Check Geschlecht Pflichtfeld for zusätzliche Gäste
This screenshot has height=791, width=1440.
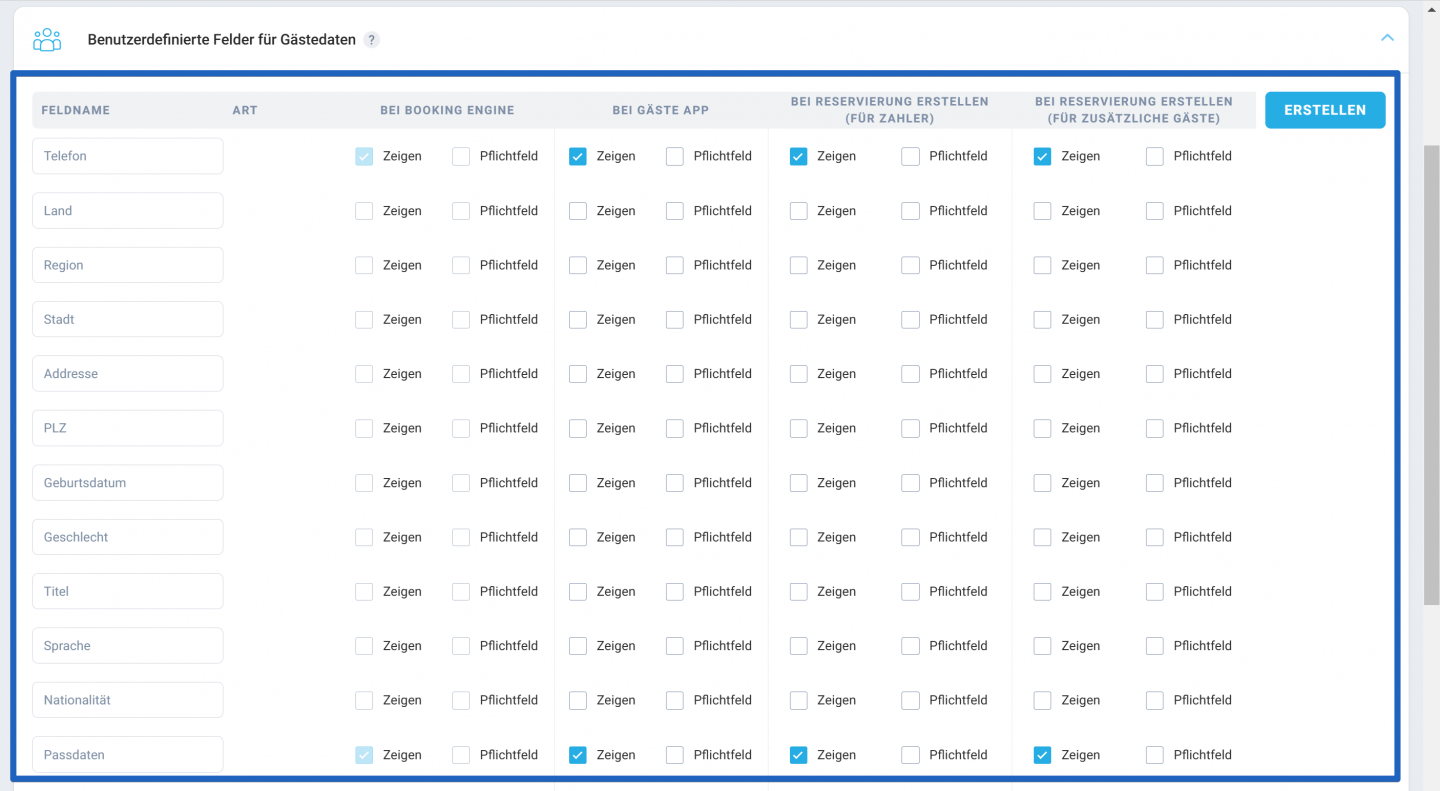(1155, 537)
